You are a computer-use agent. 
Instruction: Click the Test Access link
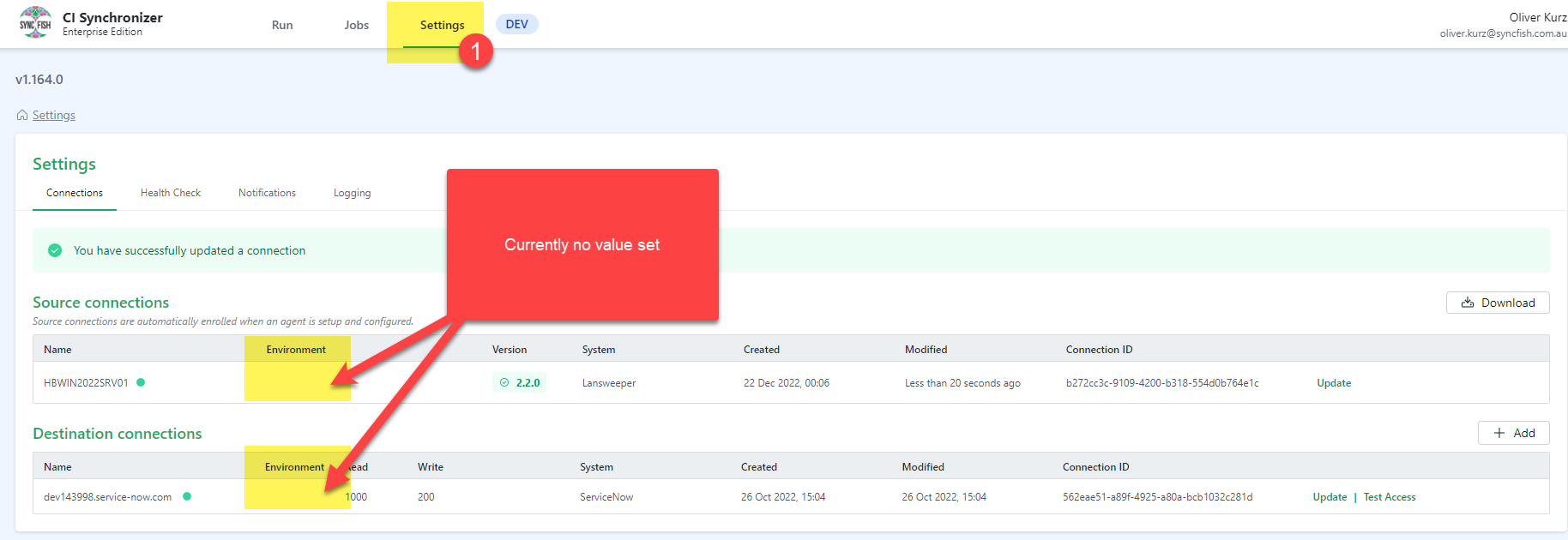click(x=1390, y=497)
